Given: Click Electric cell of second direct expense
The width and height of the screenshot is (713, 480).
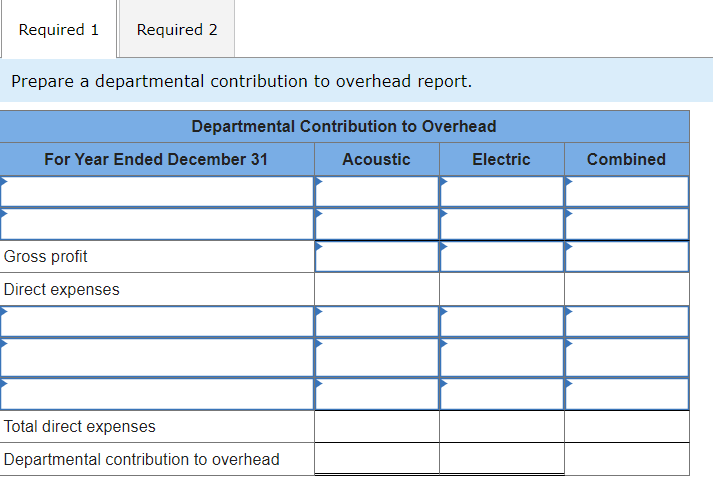Looking at the screenshot, I should 501,356.
